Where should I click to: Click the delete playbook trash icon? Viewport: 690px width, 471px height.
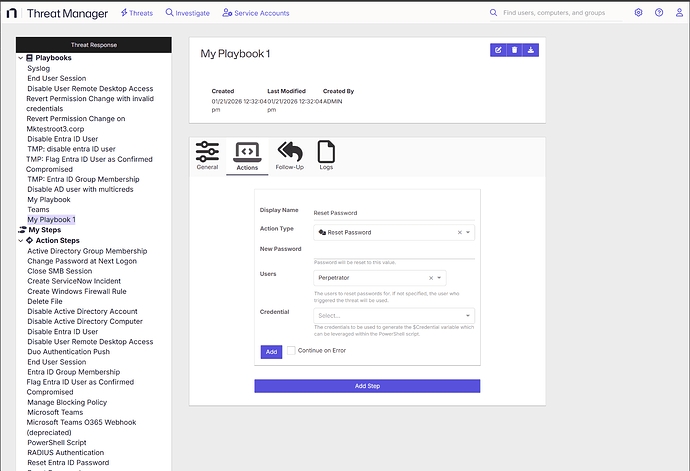pyautogui.click(x=514, y=50)
